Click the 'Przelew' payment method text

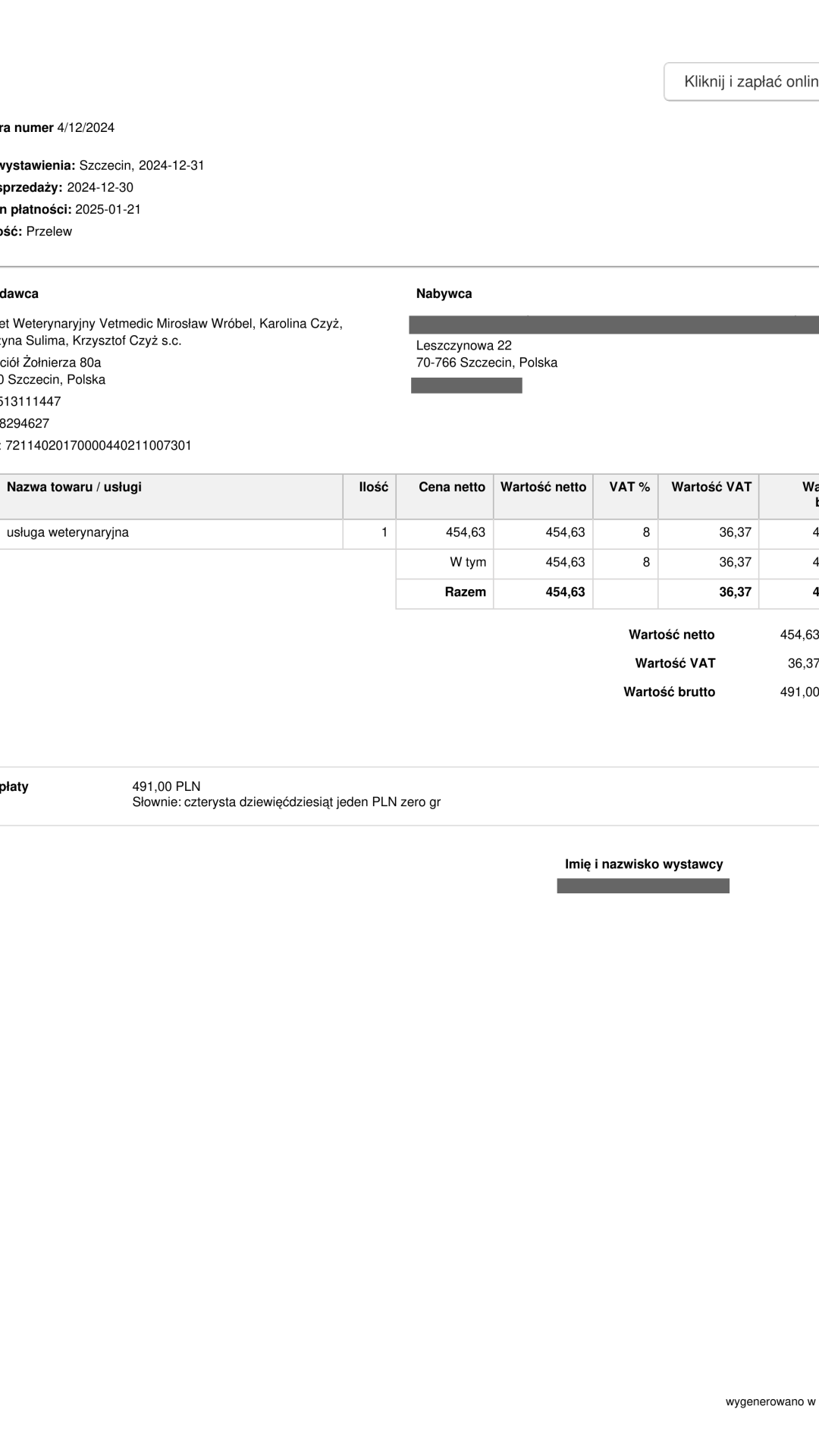pos(49,231)
